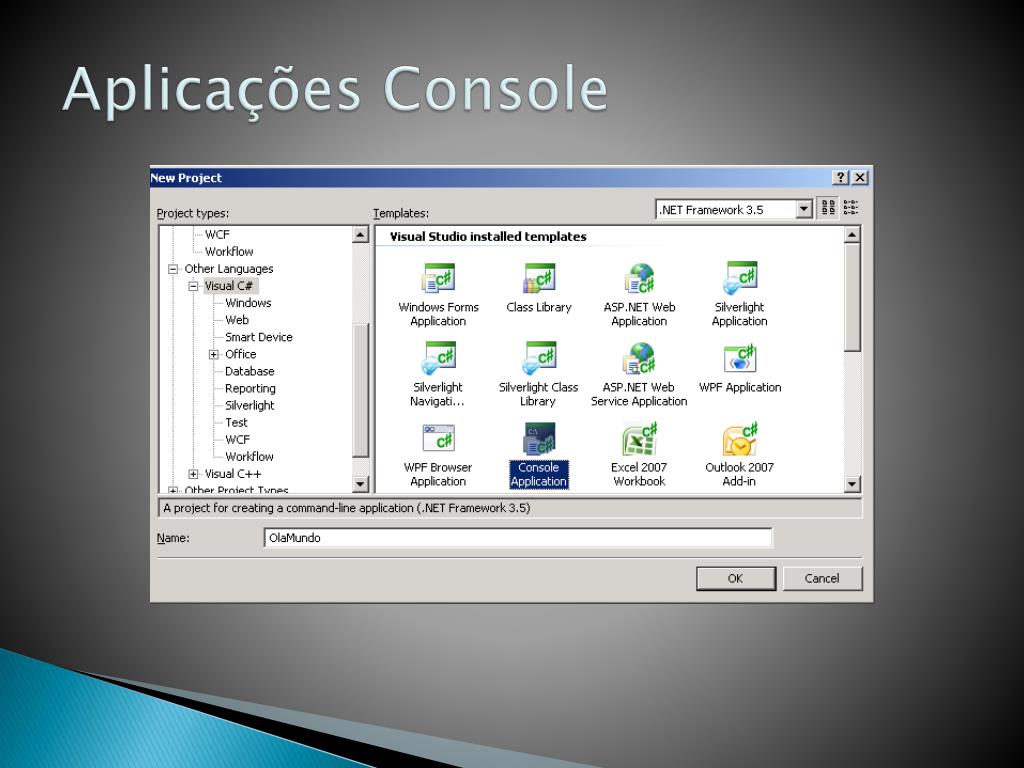
Task: Select the Silverlight project type in tree
Action: click(x=249, y=406)
